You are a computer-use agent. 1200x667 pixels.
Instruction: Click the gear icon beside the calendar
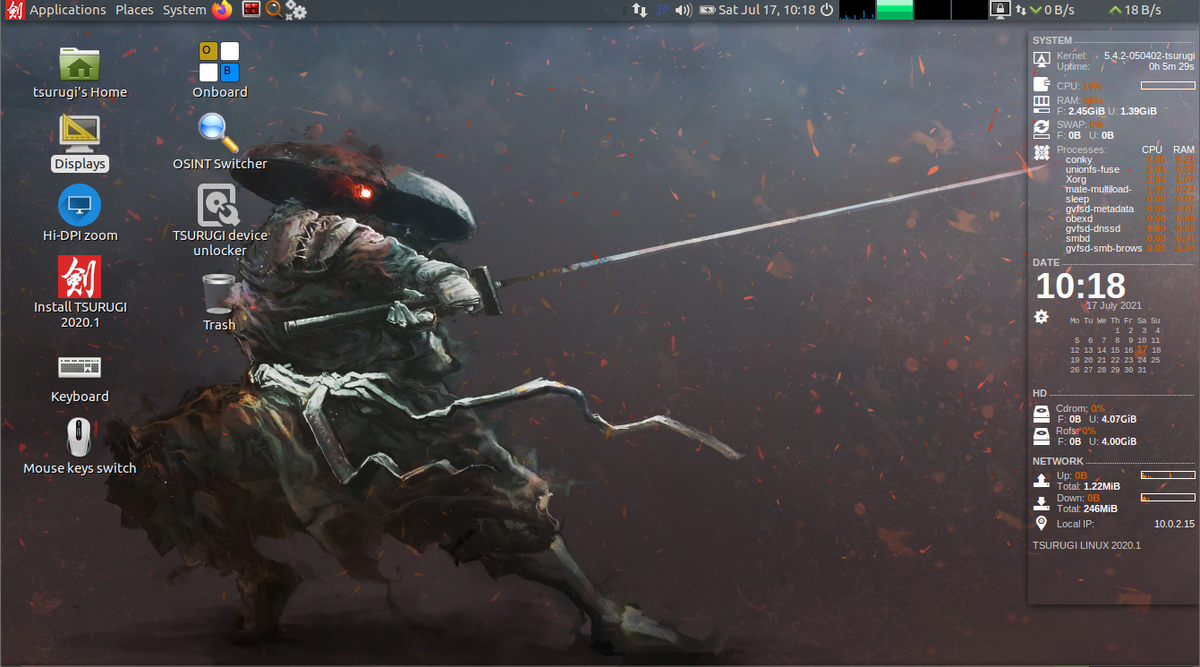tap(1041, 316)
